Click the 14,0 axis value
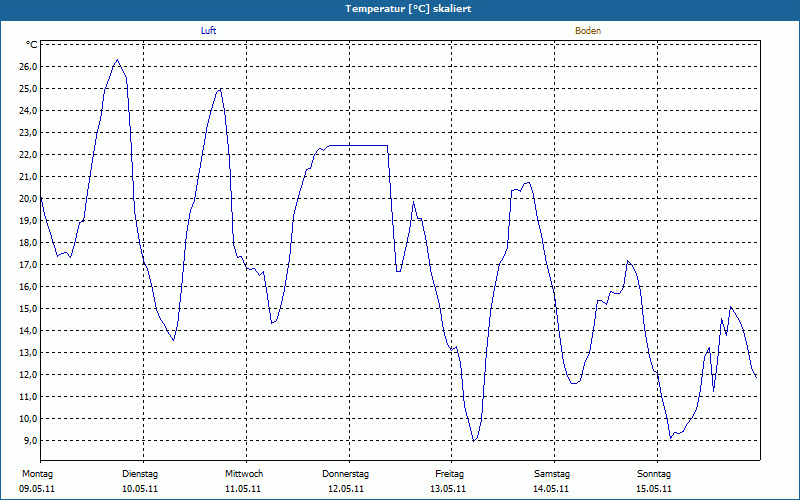The width and height of the screenshot is (800, 500). tap(28, 330)
